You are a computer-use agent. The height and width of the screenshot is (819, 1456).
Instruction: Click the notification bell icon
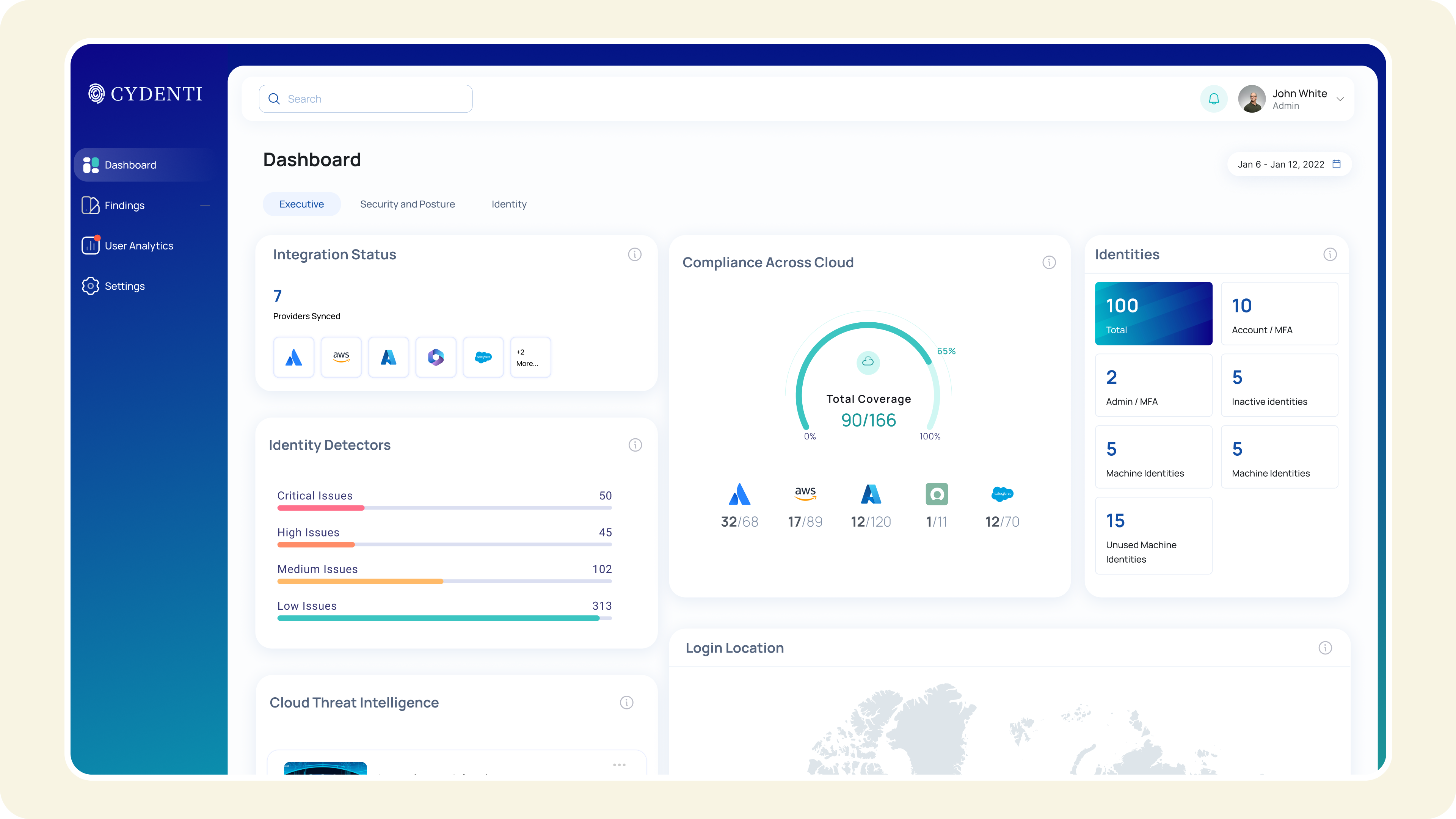[x=1213, y=99]
